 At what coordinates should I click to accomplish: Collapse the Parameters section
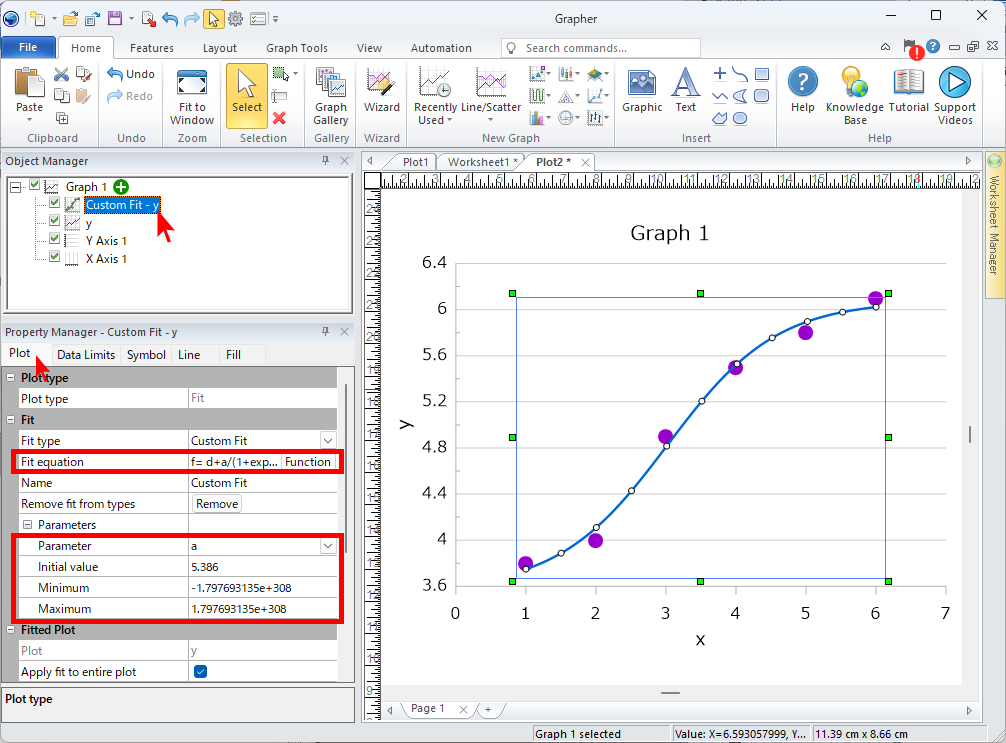point(28,525)
